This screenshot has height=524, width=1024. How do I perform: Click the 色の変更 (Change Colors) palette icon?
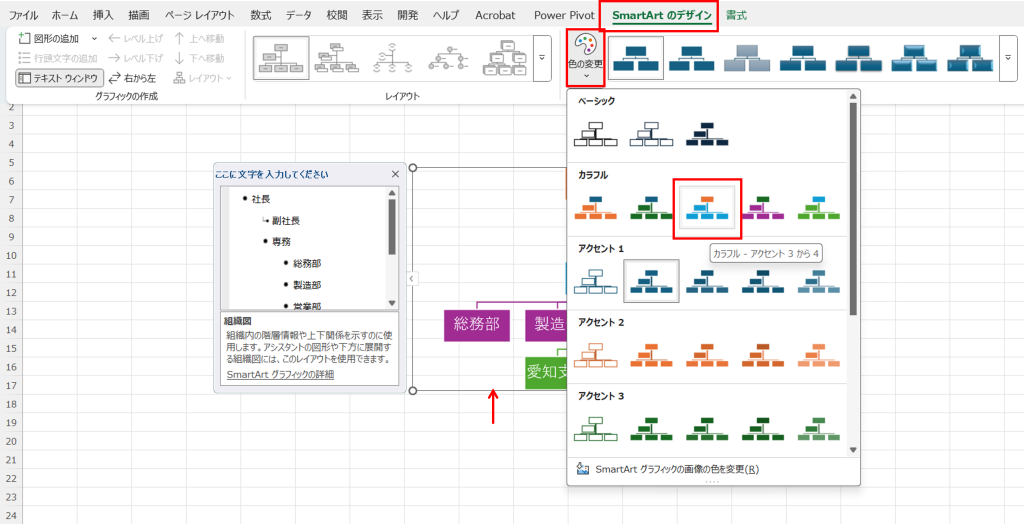tap(585, 45)
